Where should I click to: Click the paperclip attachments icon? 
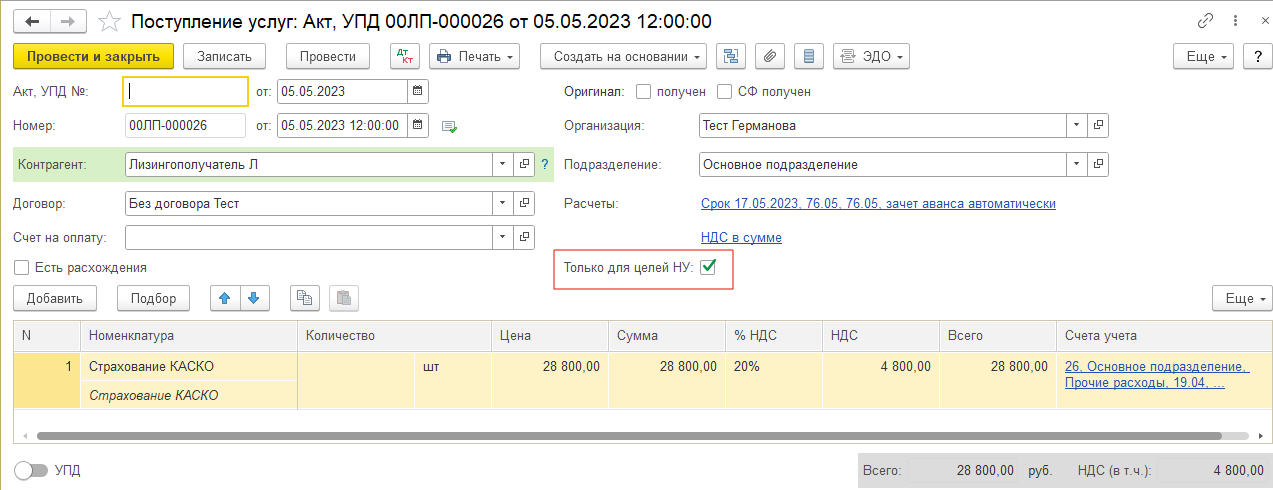pos(769,56)
